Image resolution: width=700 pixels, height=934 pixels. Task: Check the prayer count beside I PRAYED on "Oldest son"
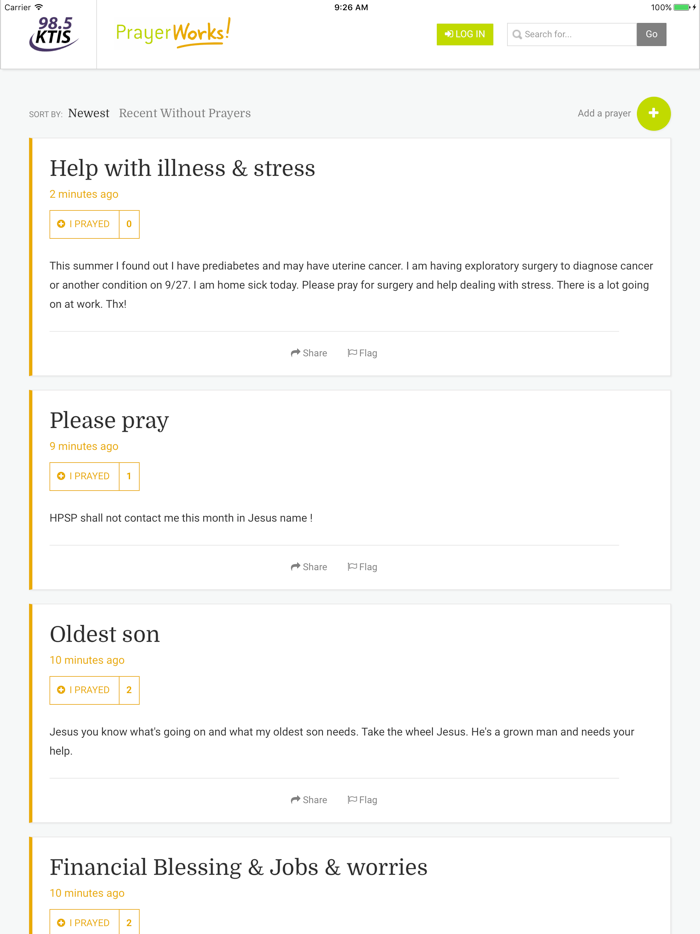coord(128,690)
